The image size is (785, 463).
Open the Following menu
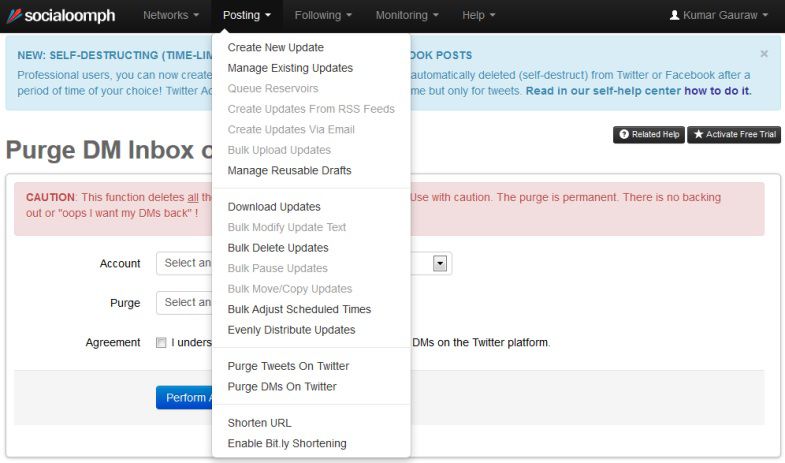click(323, 16)
